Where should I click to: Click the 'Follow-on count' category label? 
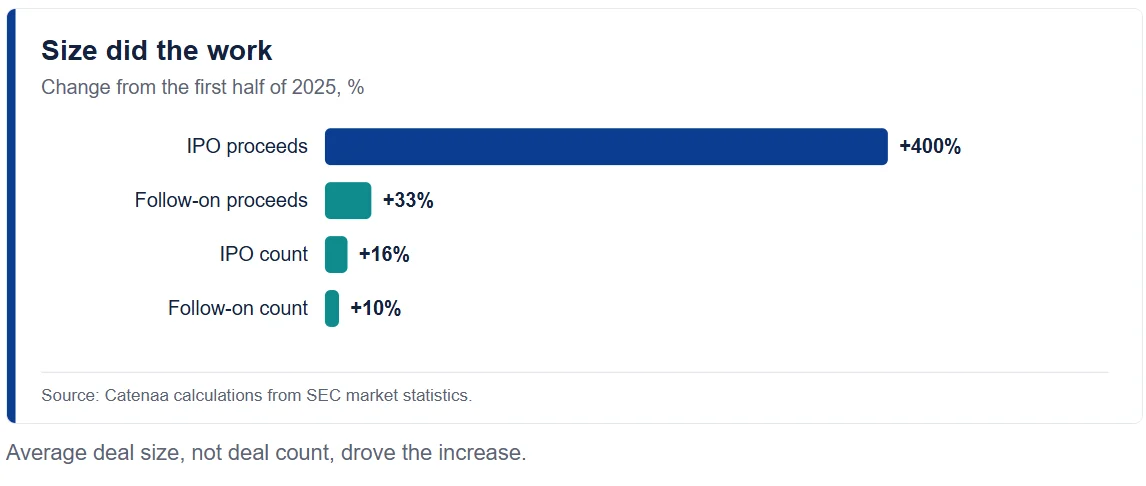tap(238, 308)
